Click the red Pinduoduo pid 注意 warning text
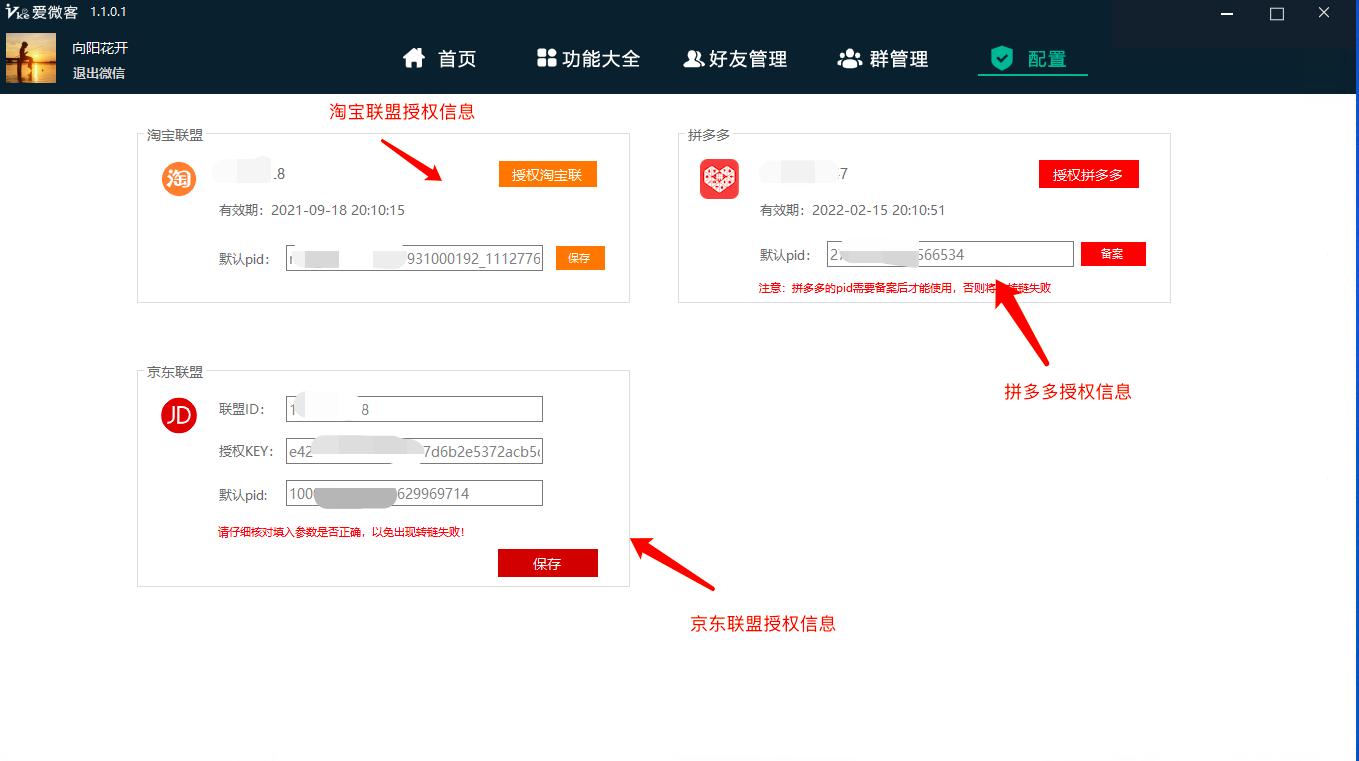This screenshot has height=761, width=1359. point(905,288)
